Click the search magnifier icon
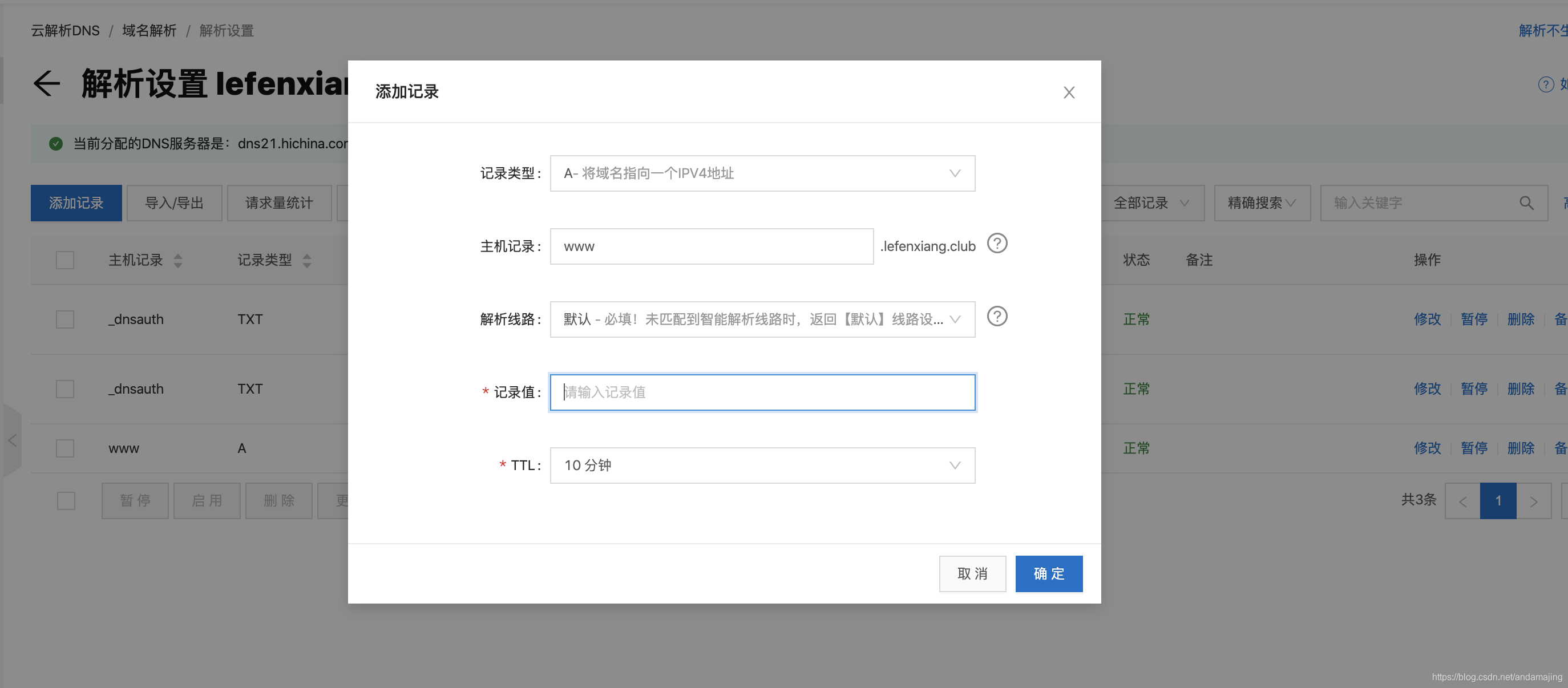1568x688 pixels. click(x=1526, y=203)
